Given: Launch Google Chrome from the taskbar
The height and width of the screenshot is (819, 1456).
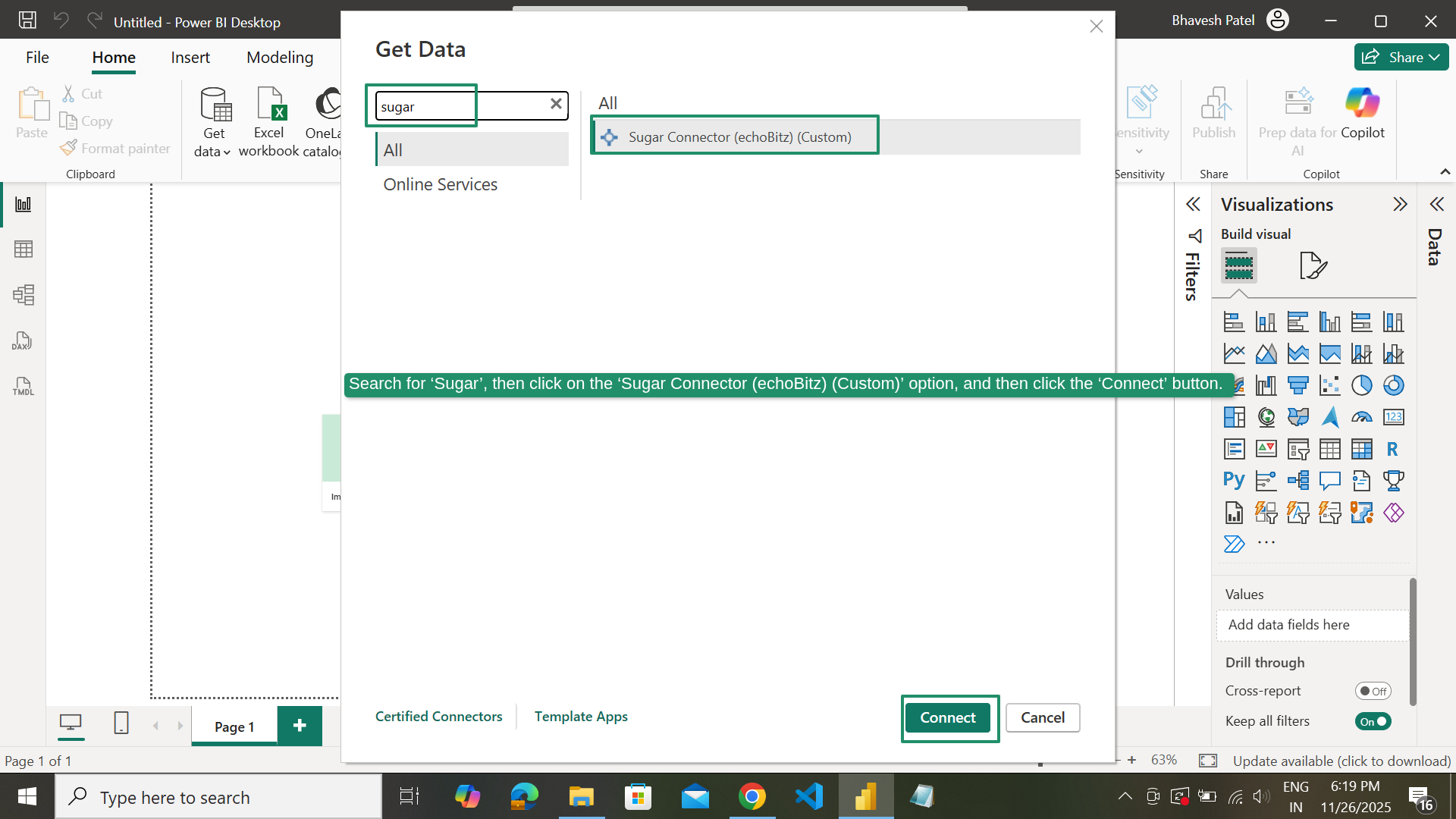Looking at the screenshot, I should click(752, 796).
